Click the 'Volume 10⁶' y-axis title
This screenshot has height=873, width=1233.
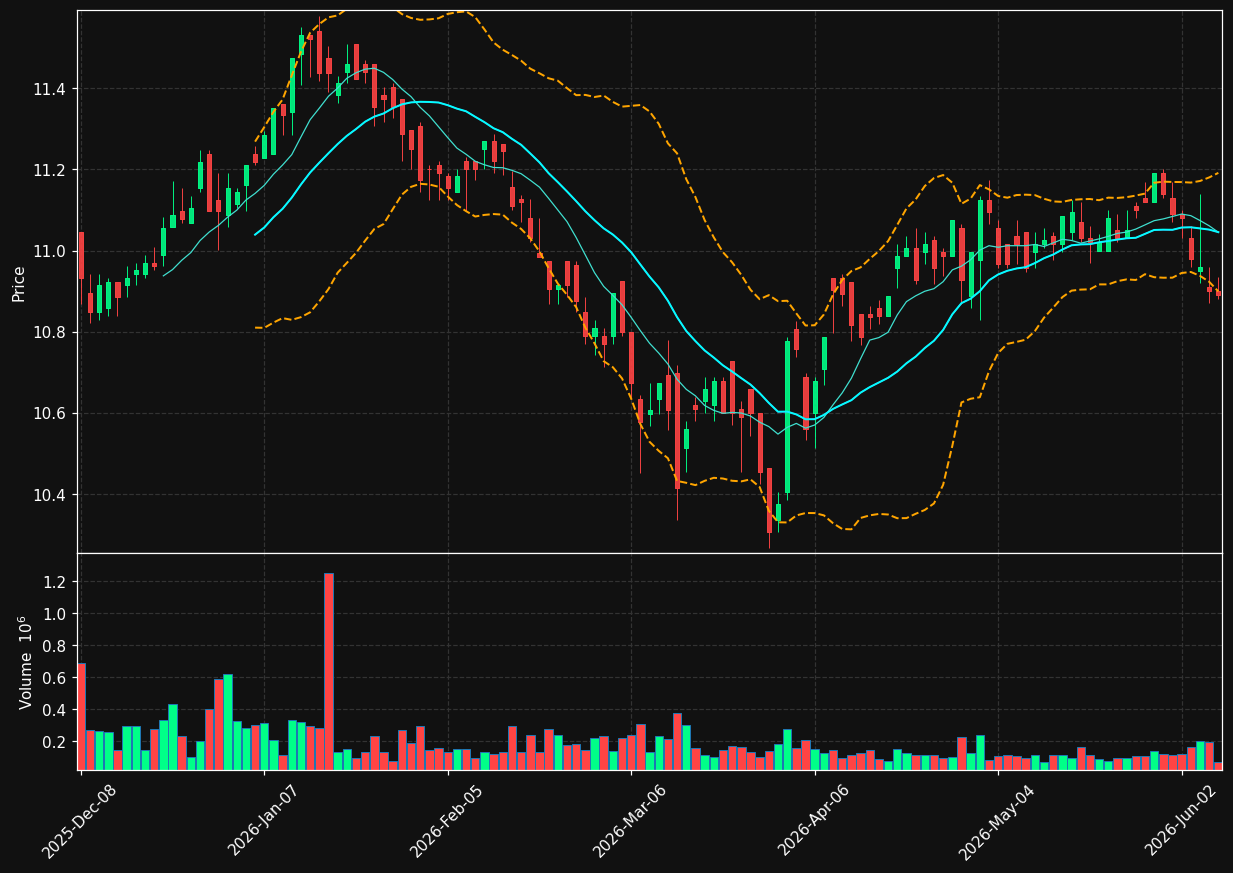pos(25,662)
